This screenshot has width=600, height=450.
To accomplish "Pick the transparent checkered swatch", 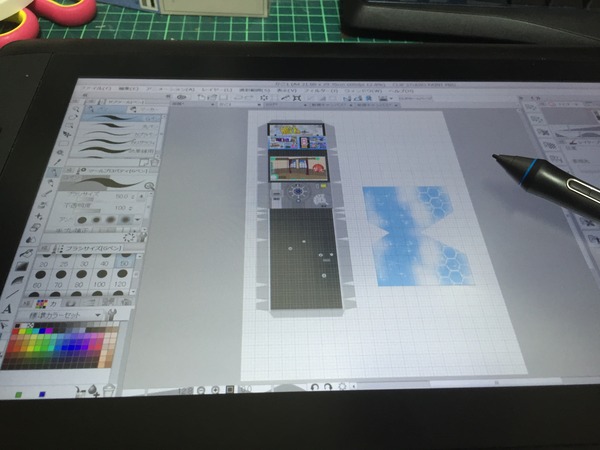I will tap(29, 326).
